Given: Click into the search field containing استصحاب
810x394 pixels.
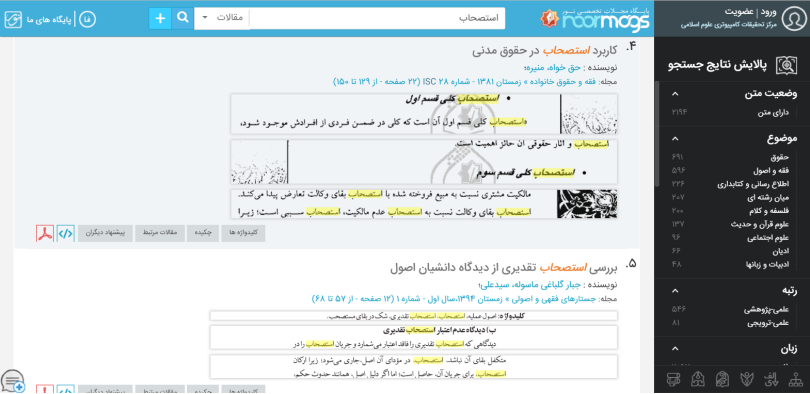Looking at the screenshot, I should 377,18.
